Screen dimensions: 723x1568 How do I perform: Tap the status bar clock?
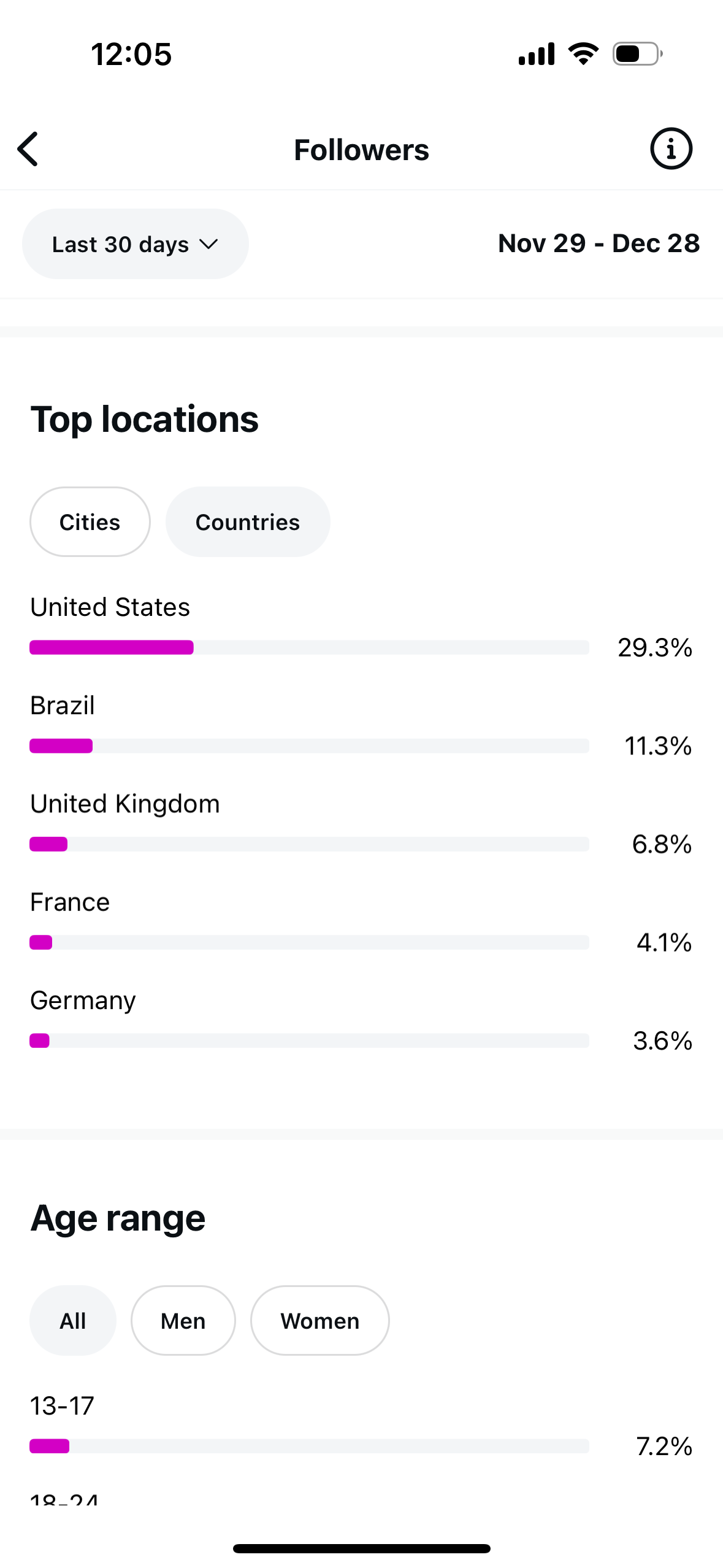pos(131,55)
